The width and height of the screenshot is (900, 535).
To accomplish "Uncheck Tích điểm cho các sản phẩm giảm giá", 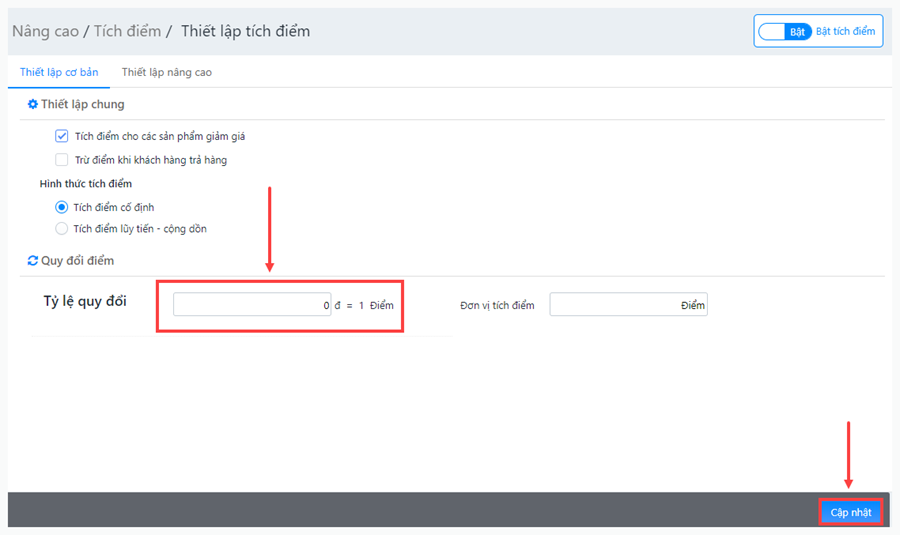I will tap(61, 136).
